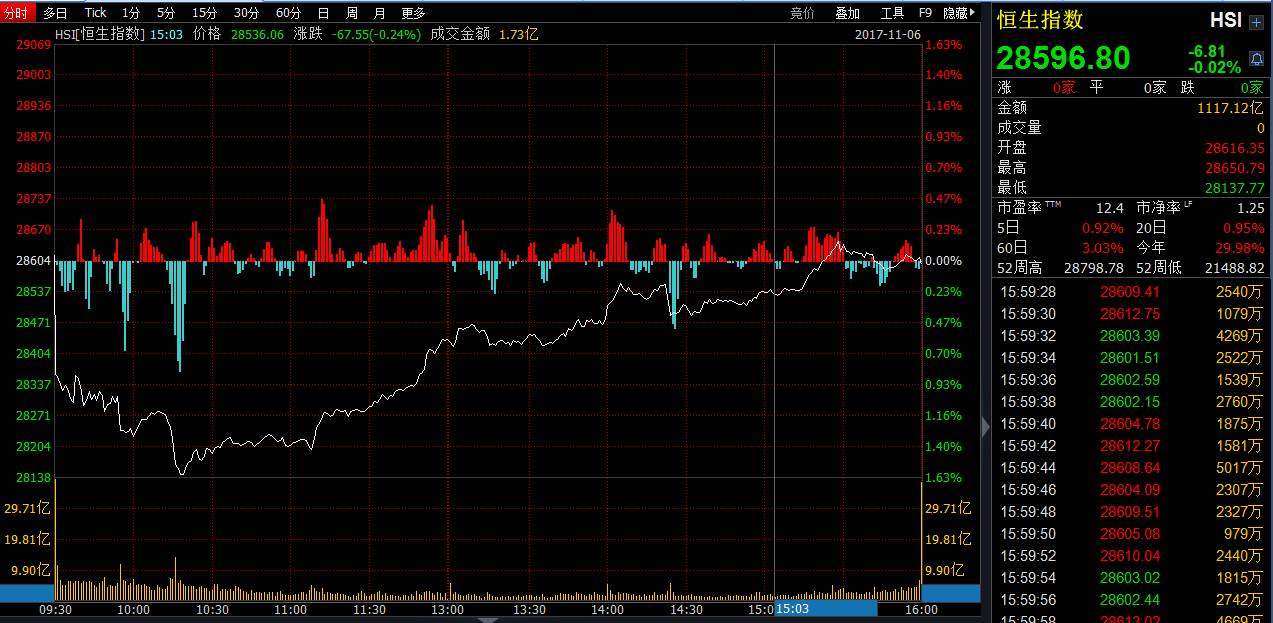
Task: Click the 恒生指数 title in quote panel
Action: click(x=1040, y=20)
